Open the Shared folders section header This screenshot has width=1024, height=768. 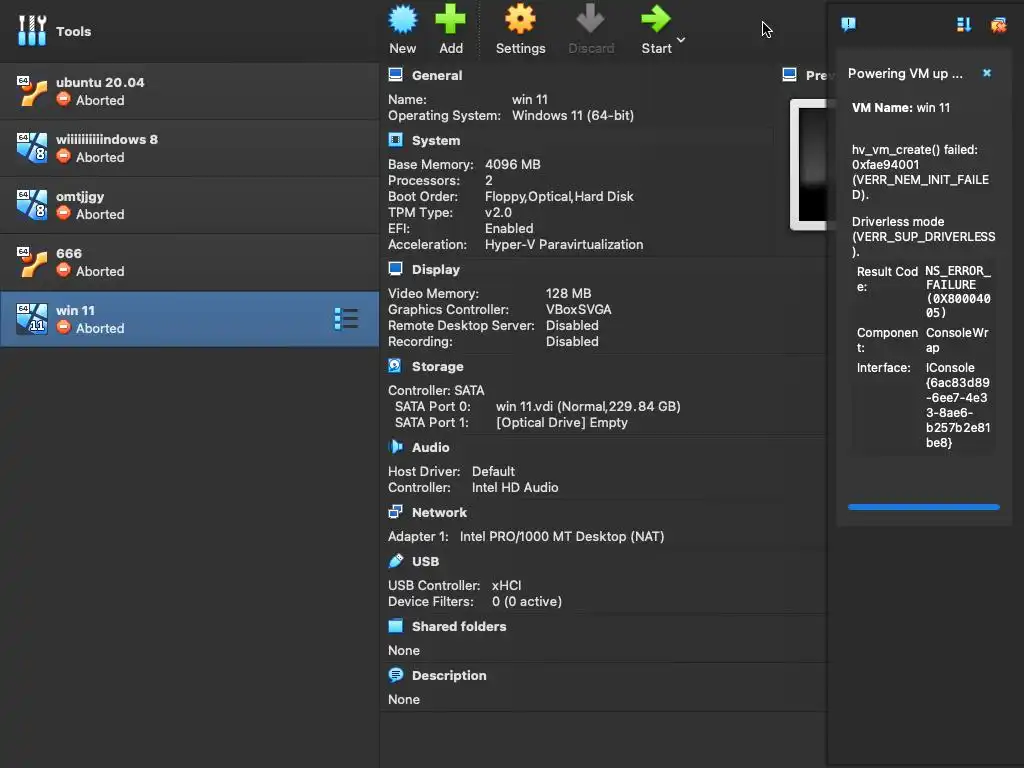[x=459, y=626]
